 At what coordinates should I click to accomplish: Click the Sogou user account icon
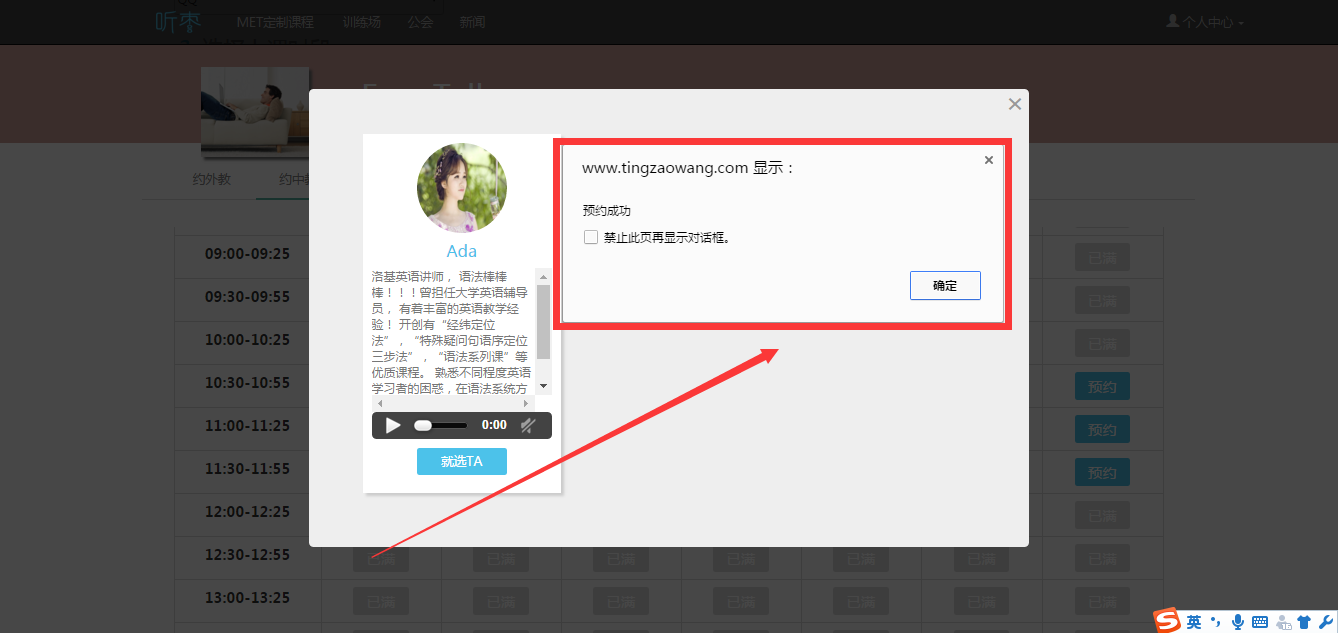(x=1283, y=622)
